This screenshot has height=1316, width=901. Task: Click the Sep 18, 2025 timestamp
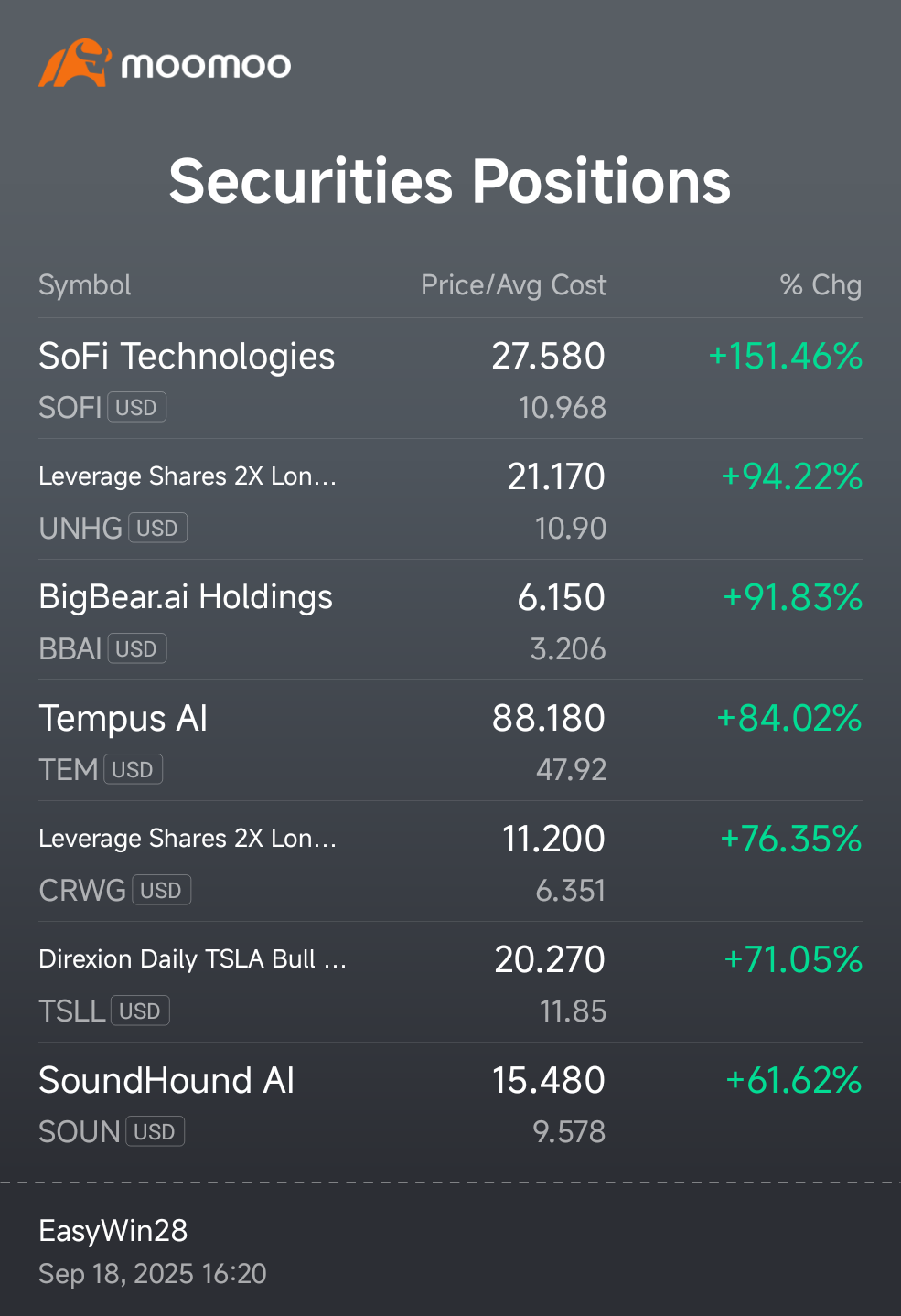pyautogui.click(x=153, y=1274)
